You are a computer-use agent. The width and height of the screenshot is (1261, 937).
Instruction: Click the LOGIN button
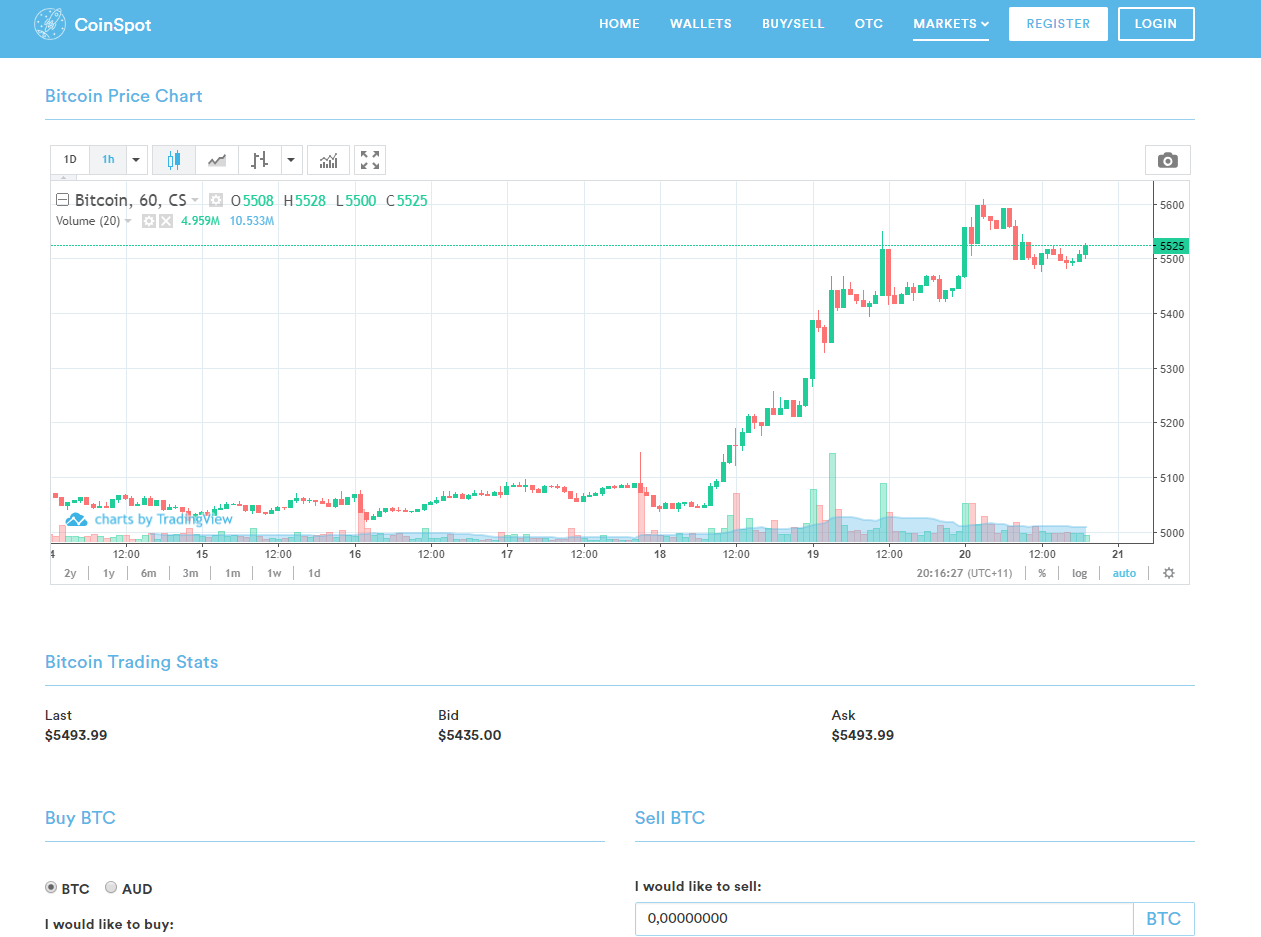point(1156,24)
